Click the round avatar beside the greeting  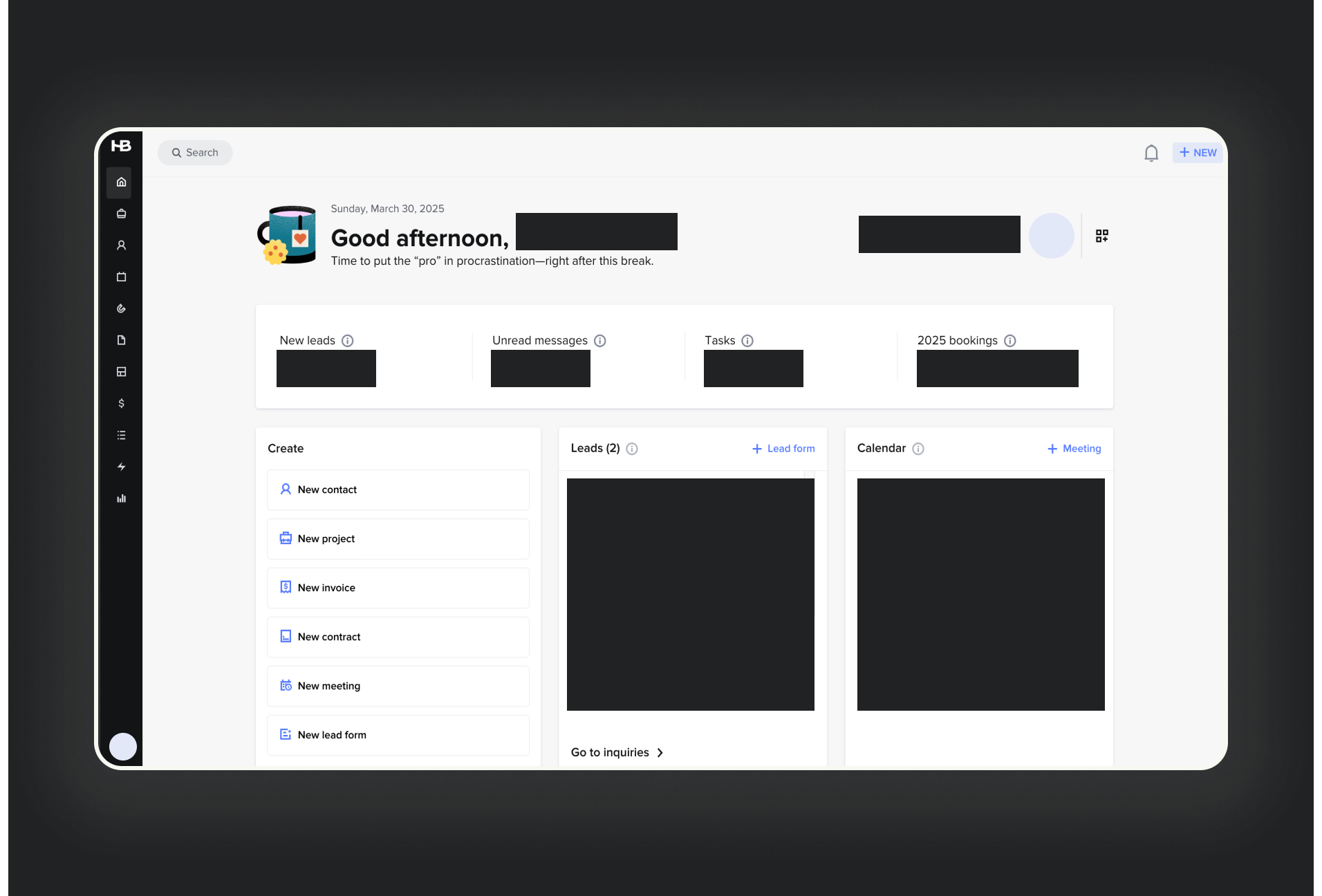pos(1051,236)
